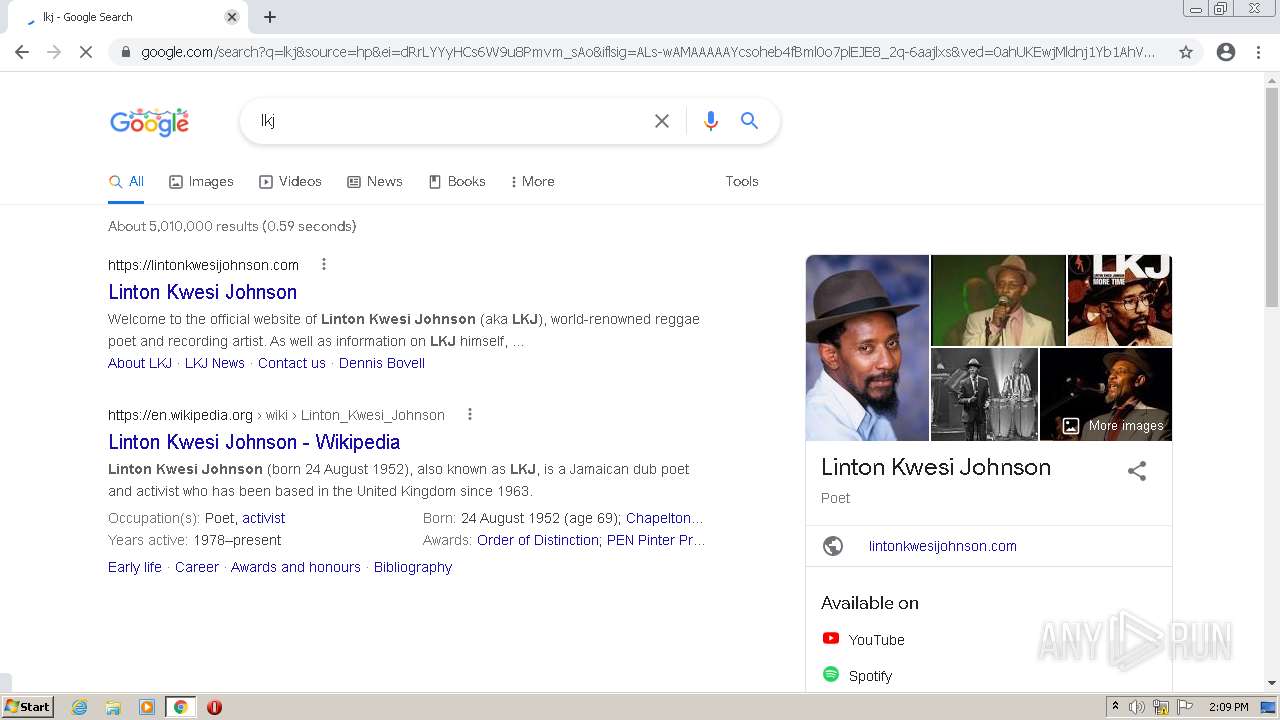Click the scrollbar down arrow
Viewport: 1280px width, 720px height.
pyautogui.click(x=1272, y=683)
